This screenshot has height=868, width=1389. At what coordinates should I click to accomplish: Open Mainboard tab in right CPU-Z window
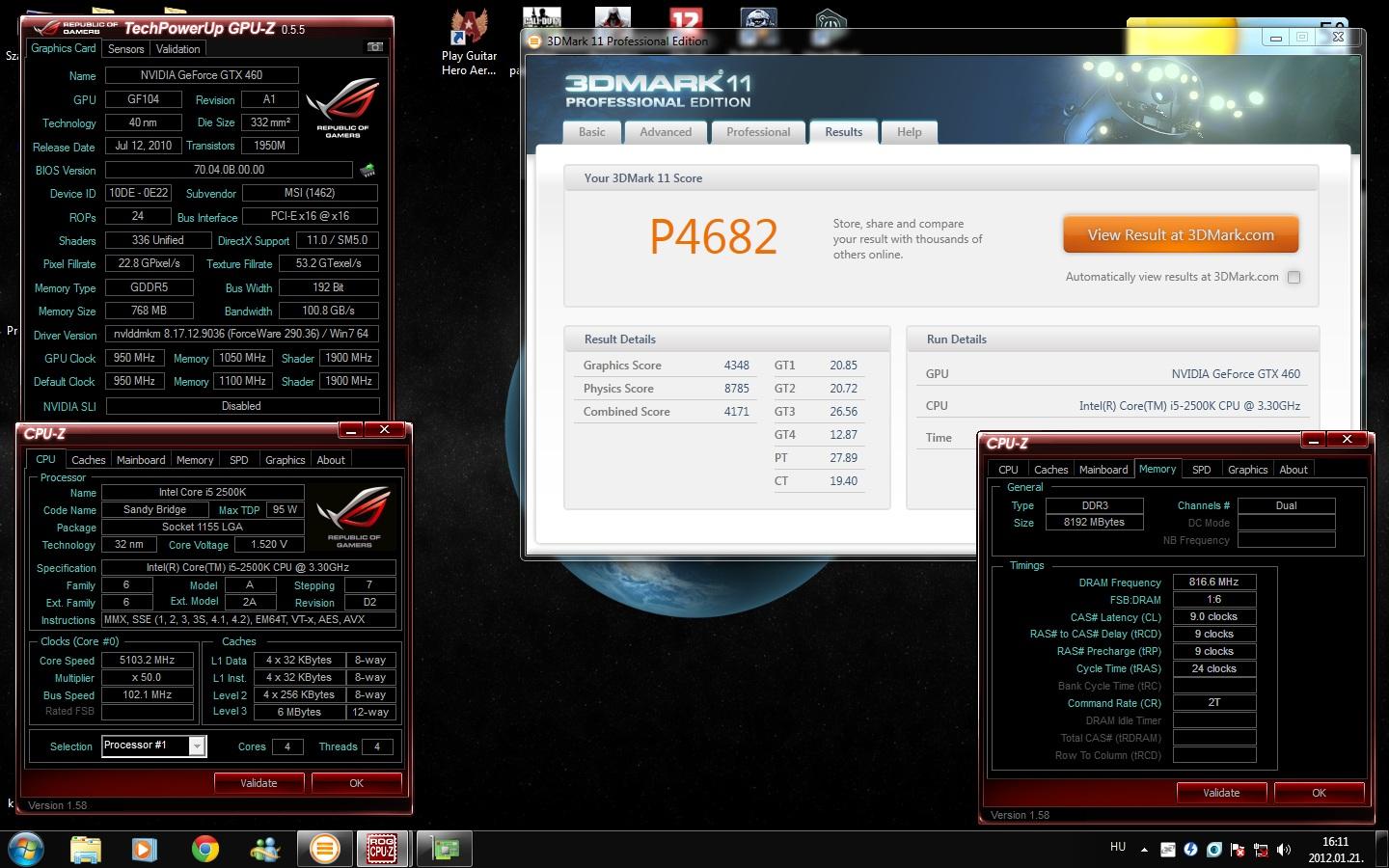tap(1103, 470)
